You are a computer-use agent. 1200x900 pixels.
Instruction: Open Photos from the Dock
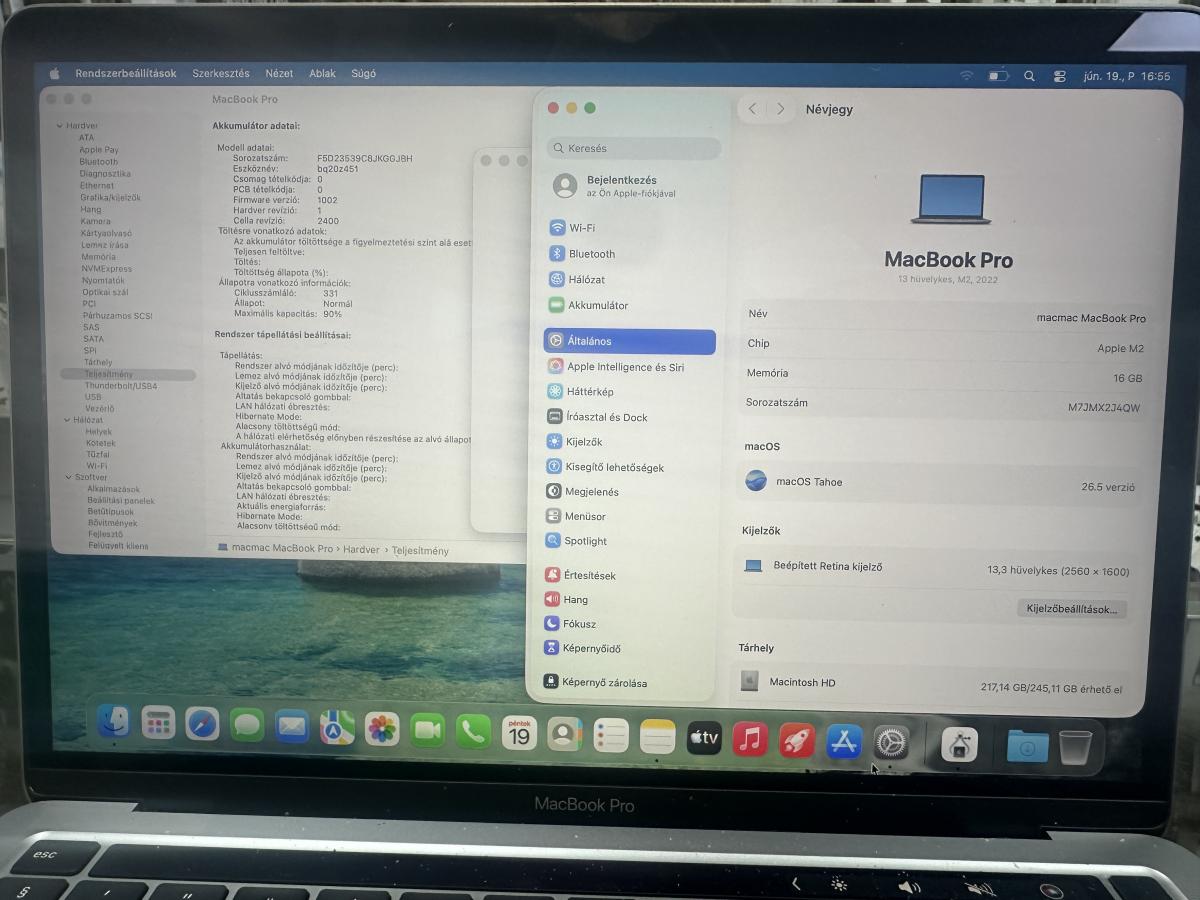(x=382, y=729)
